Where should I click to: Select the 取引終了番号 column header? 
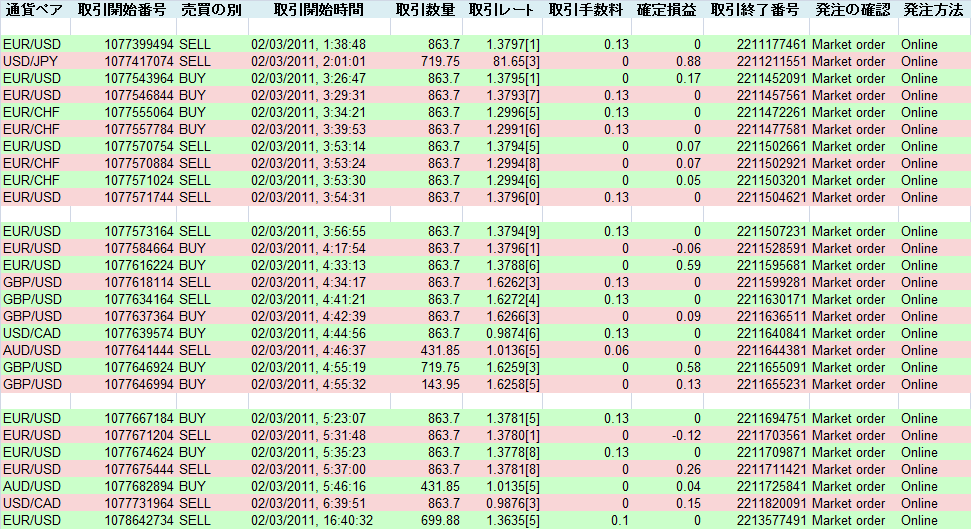754,10
